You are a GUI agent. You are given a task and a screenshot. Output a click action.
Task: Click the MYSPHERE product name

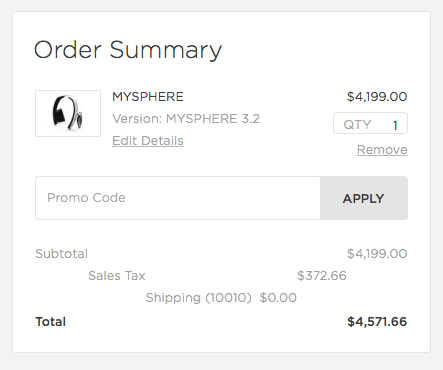click(x=148, y=97)
